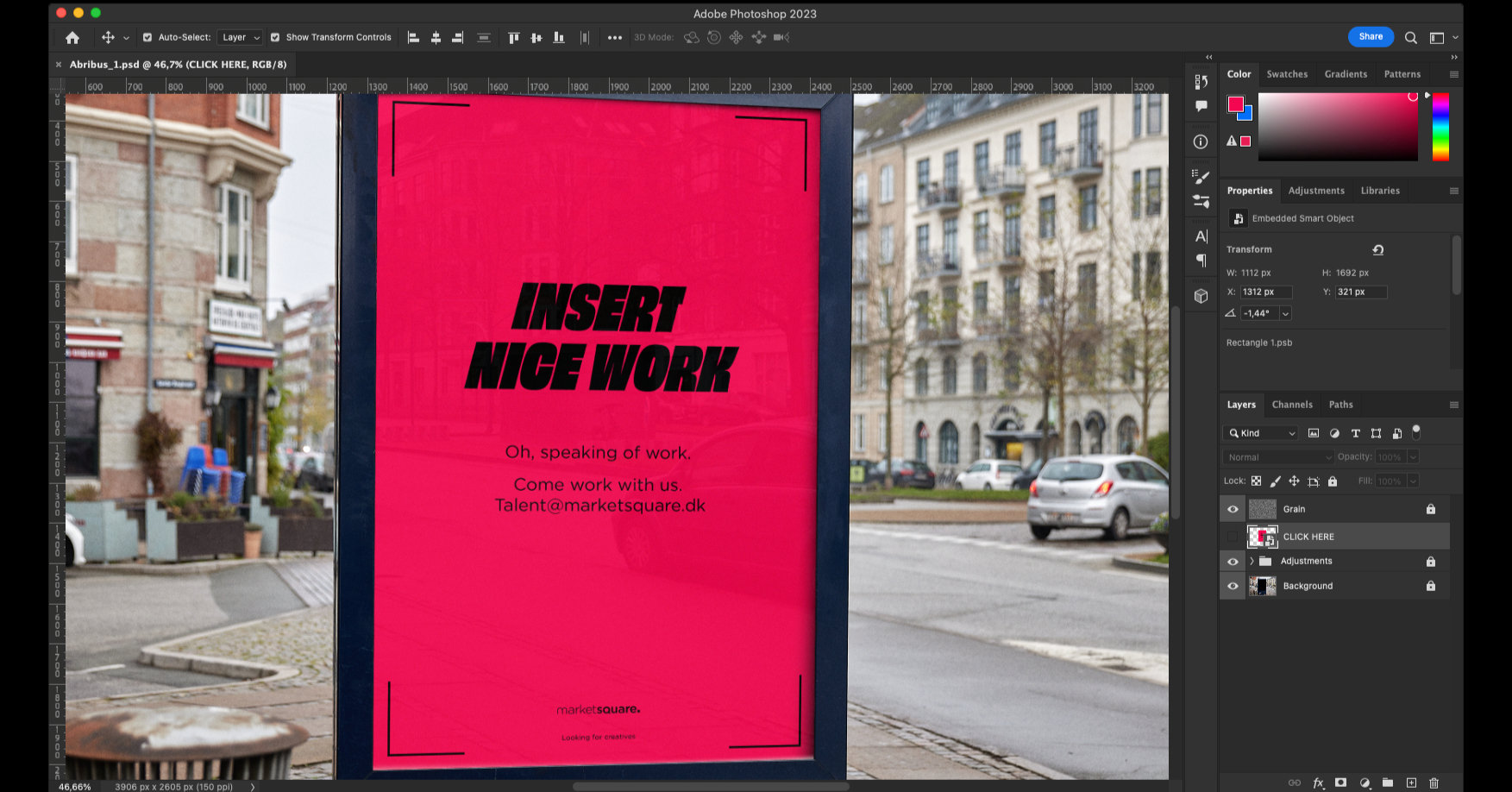Lock all with padlock icon
This screenshot has height=792, width=1512.
1333,481
